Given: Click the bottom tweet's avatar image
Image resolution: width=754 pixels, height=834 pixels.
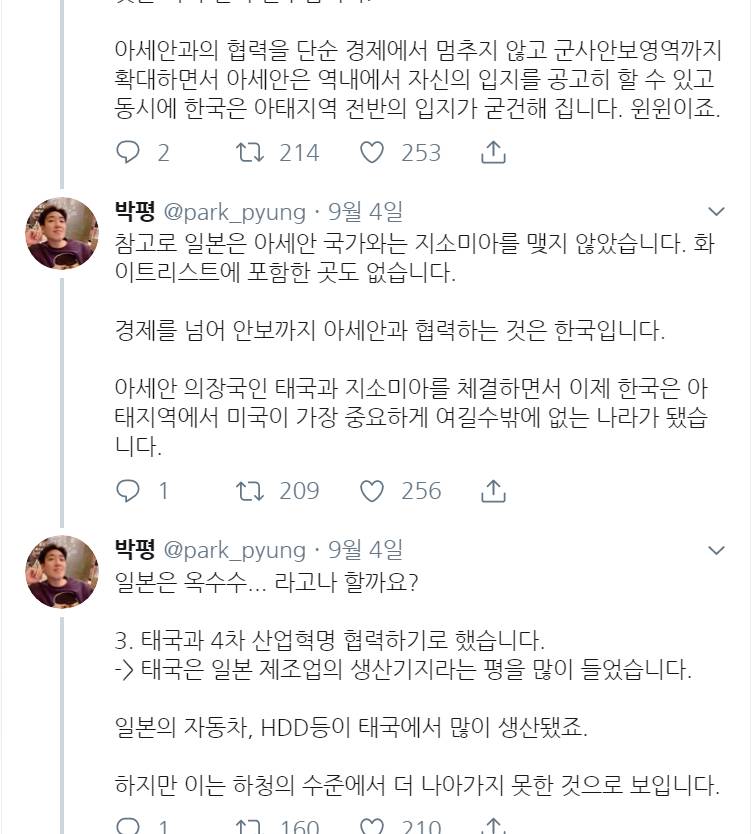Looking at the screenshot, I should point(62,571).
